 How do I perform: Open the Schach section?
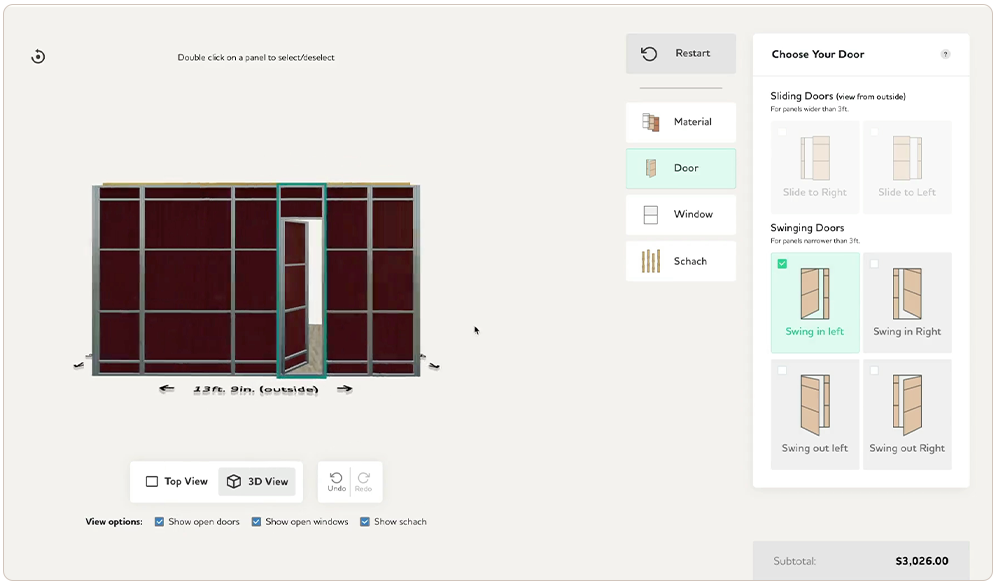(680, 261)
